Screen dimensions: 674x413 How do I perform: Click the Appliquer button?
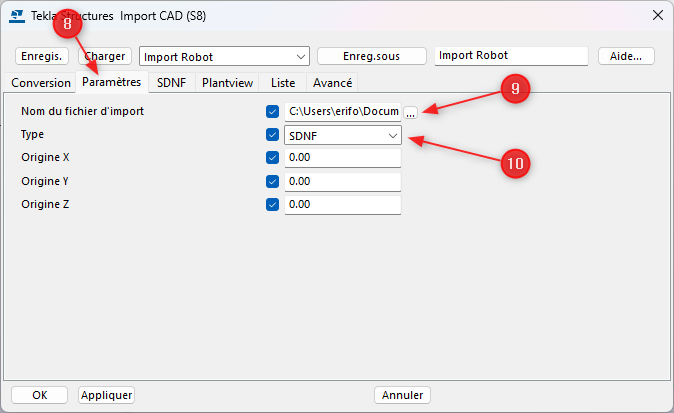tap(106, 395)
